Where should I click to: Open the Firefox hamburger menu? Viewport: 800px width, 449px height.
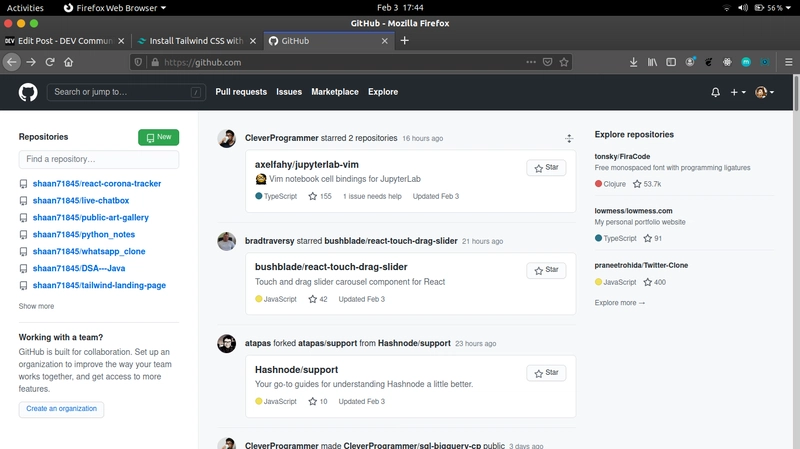point(788,62)
